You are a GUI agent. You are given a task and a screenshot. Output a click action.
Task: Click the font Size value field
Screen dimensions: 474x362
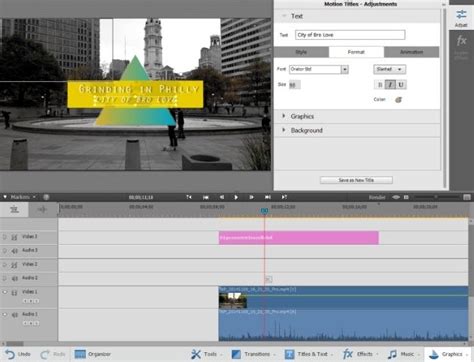[x=294, y=85]
